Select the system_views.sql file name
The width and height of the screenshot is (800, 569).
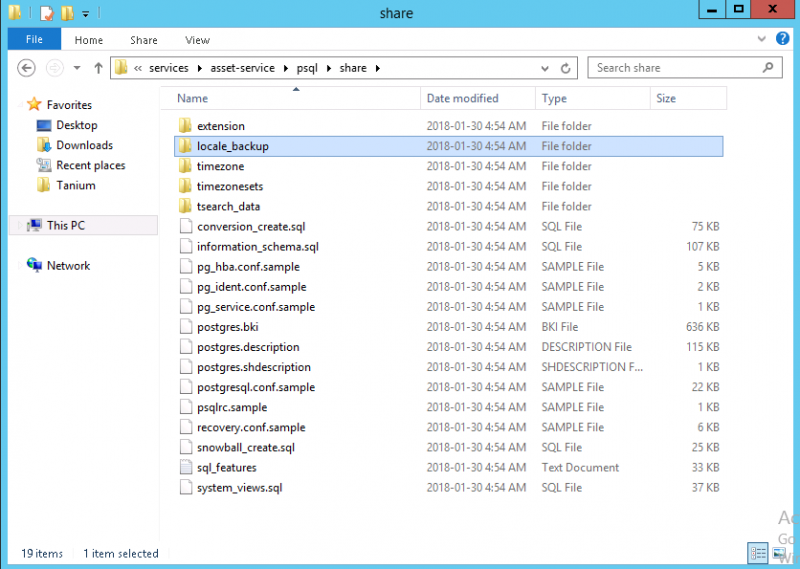(x=239, y=487)
